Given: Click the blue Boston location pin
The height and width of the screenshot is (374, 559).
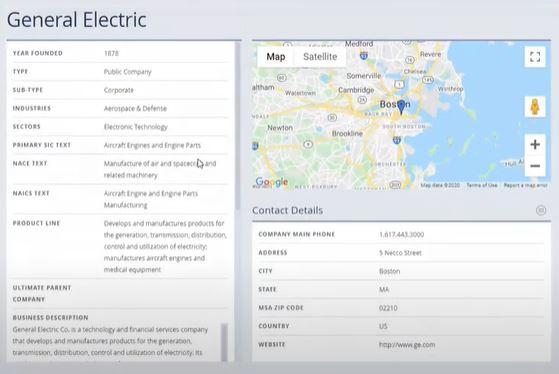Looking at the screenshot, I should click(x=401, y=107).
